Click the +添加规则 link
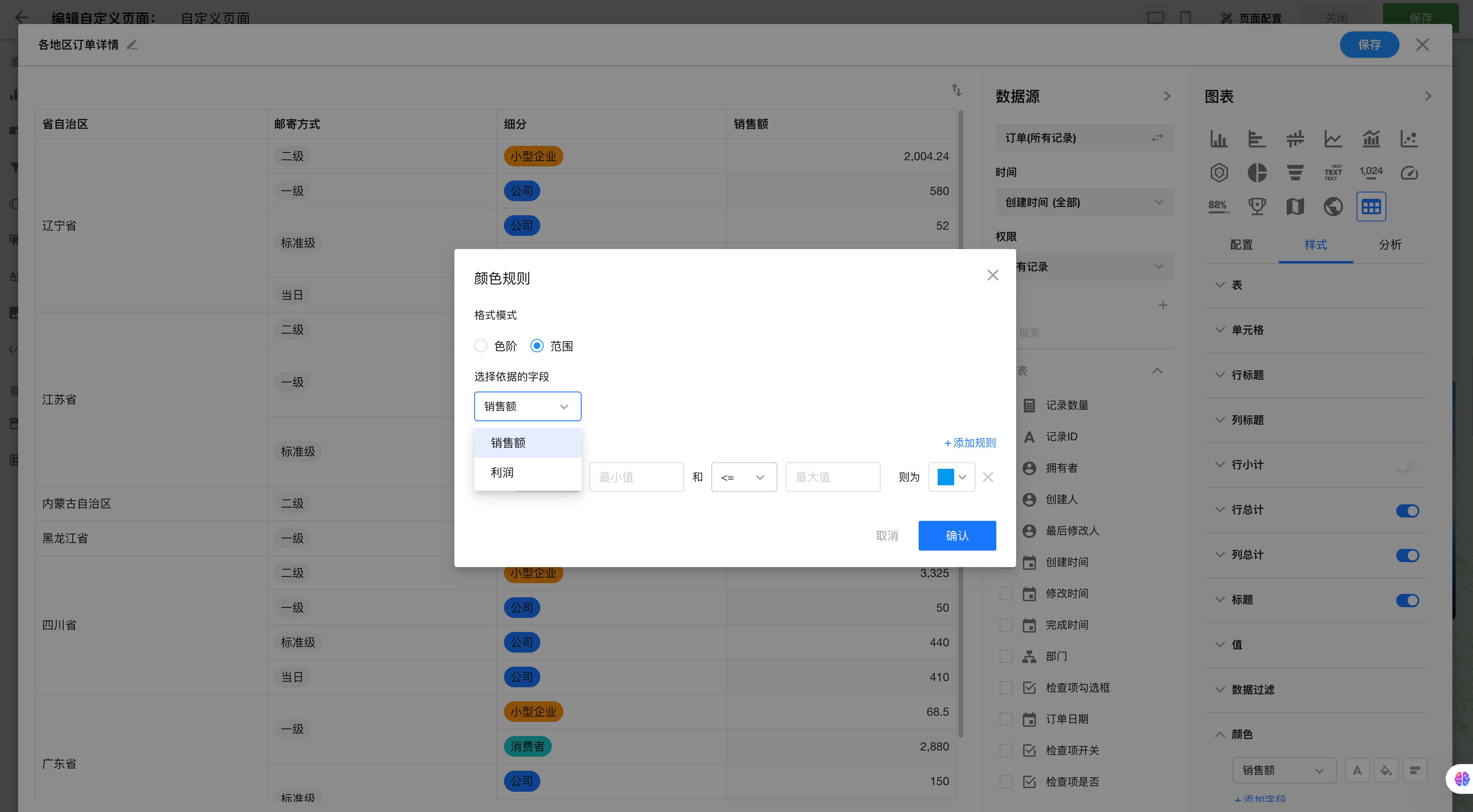The image size is (1473, 812). click(x=970, y=443)
